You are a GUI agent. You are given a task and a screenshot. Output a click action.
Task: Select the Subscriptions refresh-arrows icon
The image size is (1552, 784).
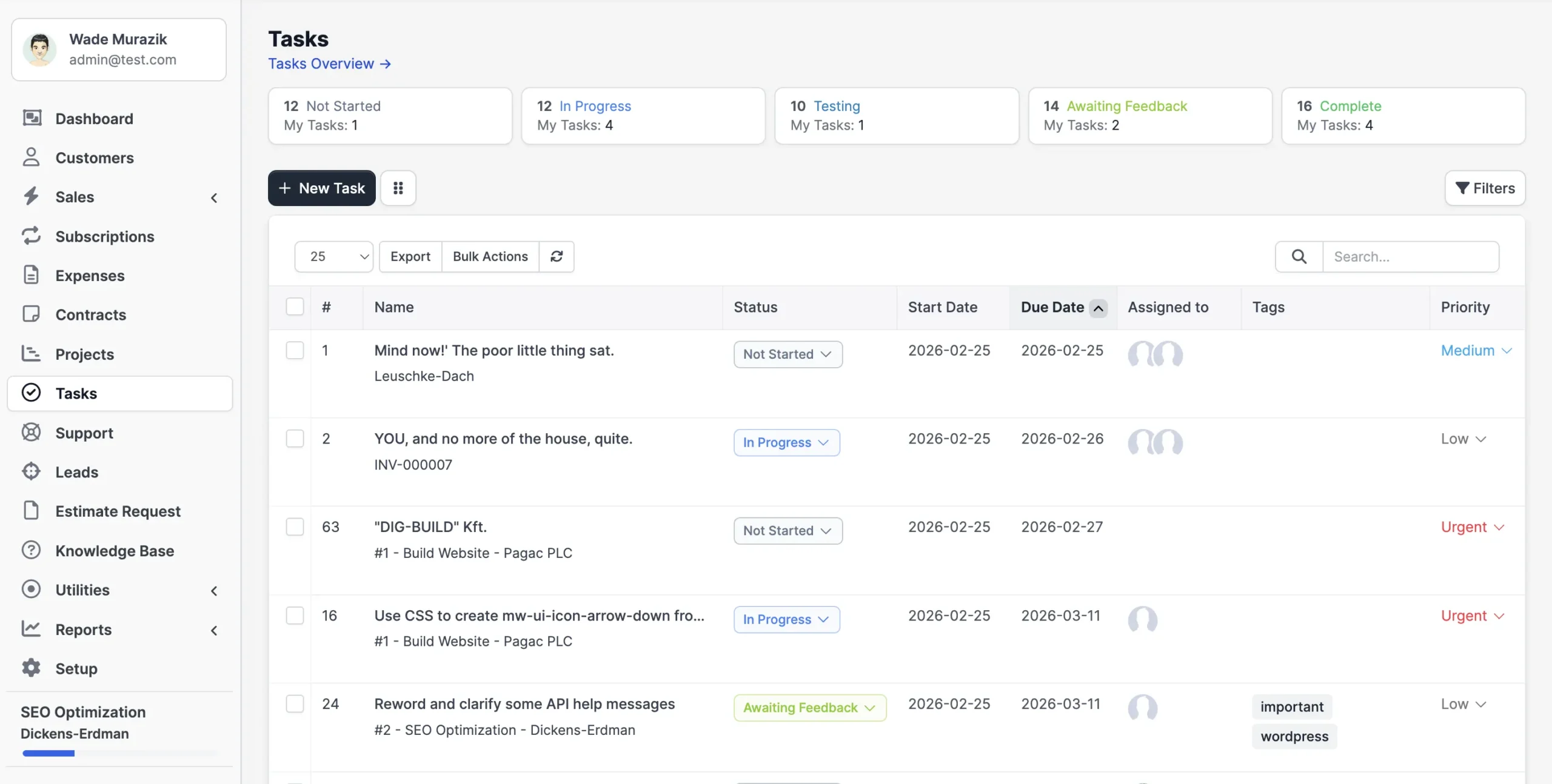32,236
